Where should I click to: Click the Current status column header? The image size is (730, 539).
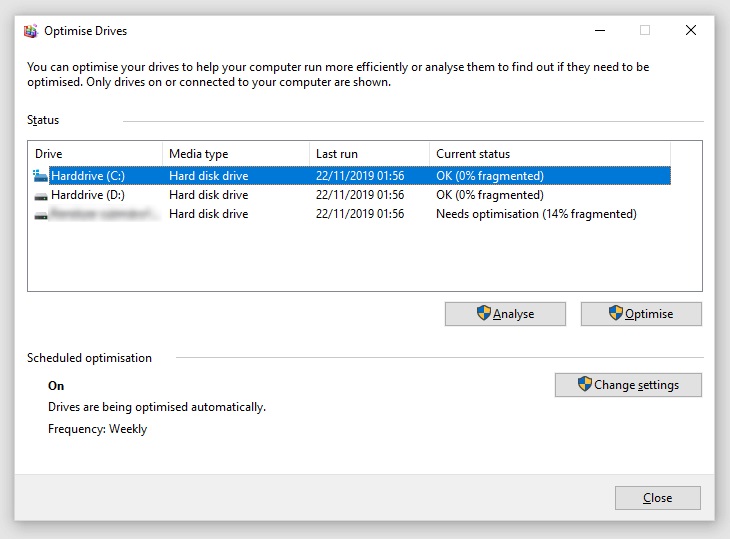point(548,154)
